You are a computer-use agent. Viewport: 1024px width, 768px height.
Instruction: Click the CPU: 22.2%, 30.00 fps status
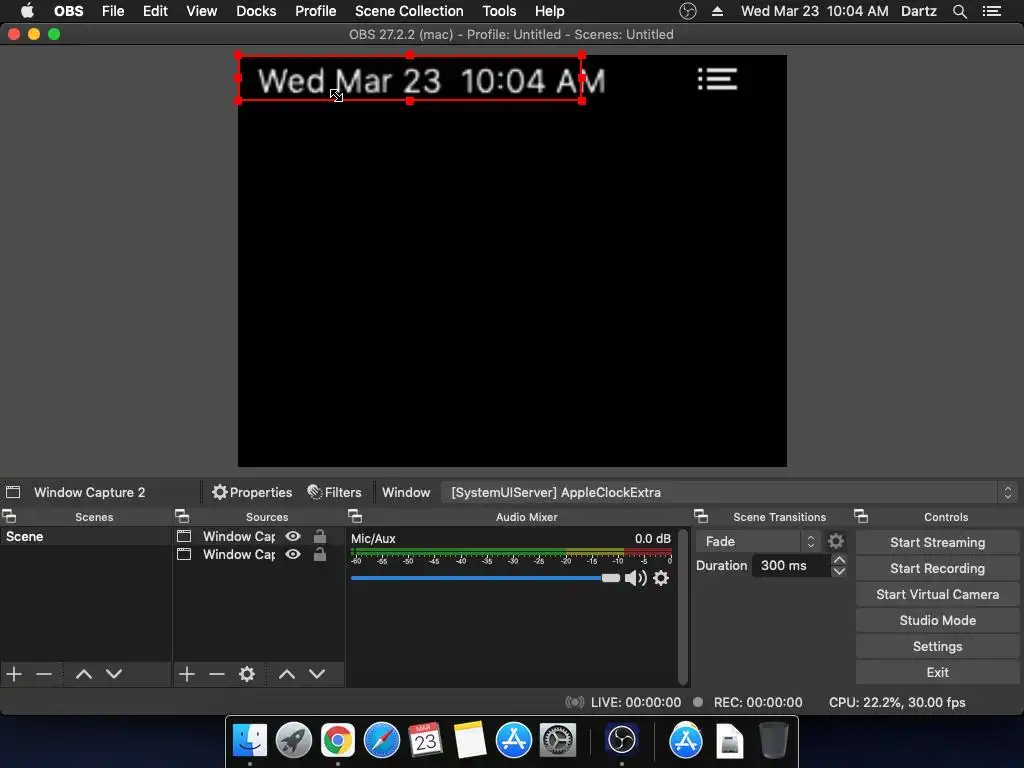pyautogui.click(x=897, y=702)
